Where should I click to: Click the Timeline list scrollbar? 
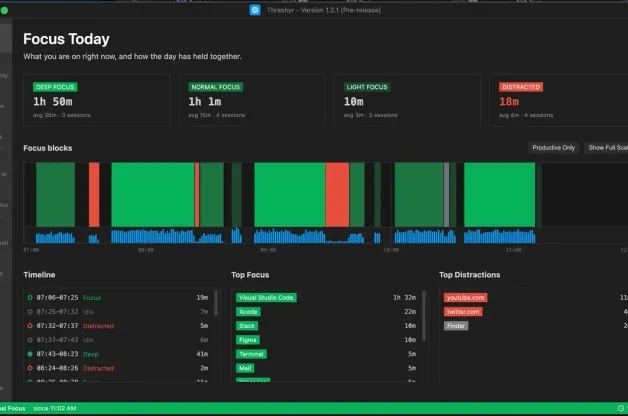pos(216,303)
